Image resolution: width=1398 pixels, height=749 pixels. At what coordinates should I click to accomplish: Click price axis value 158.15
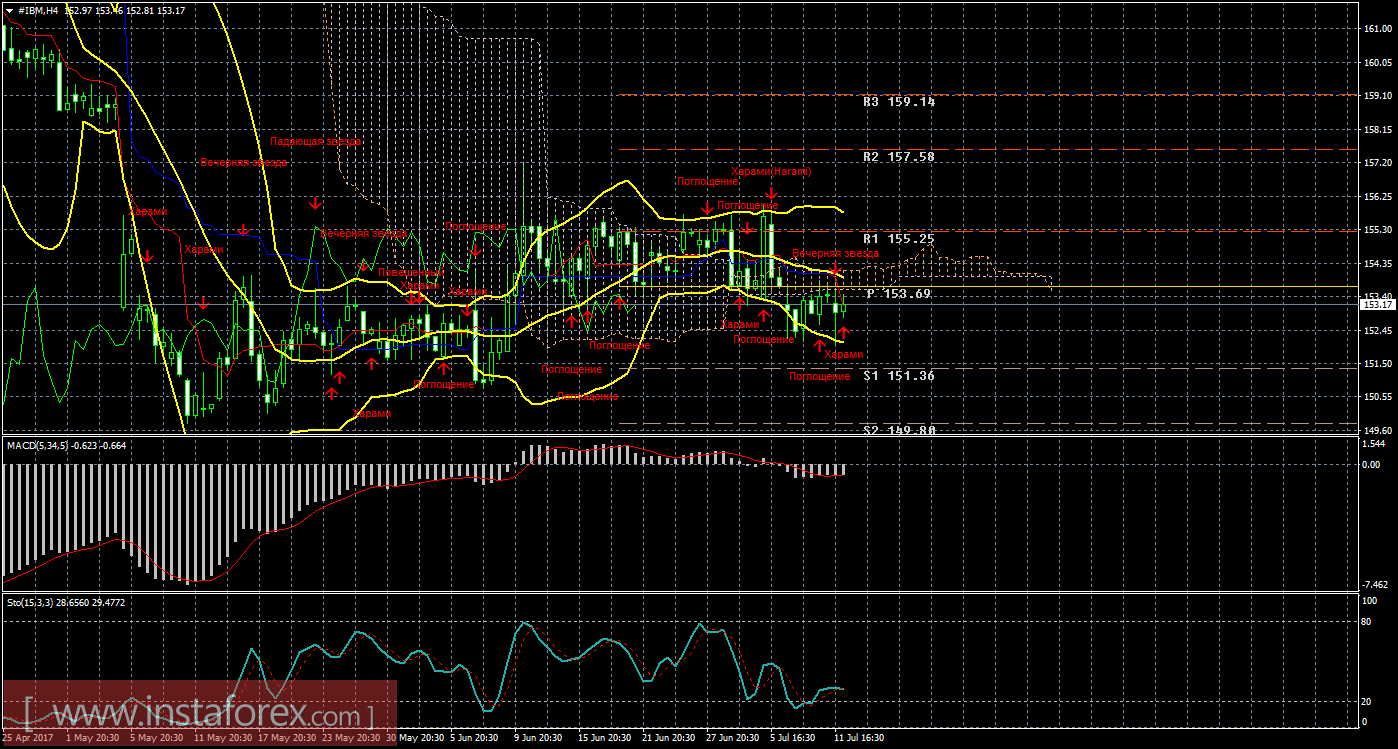1378,130
